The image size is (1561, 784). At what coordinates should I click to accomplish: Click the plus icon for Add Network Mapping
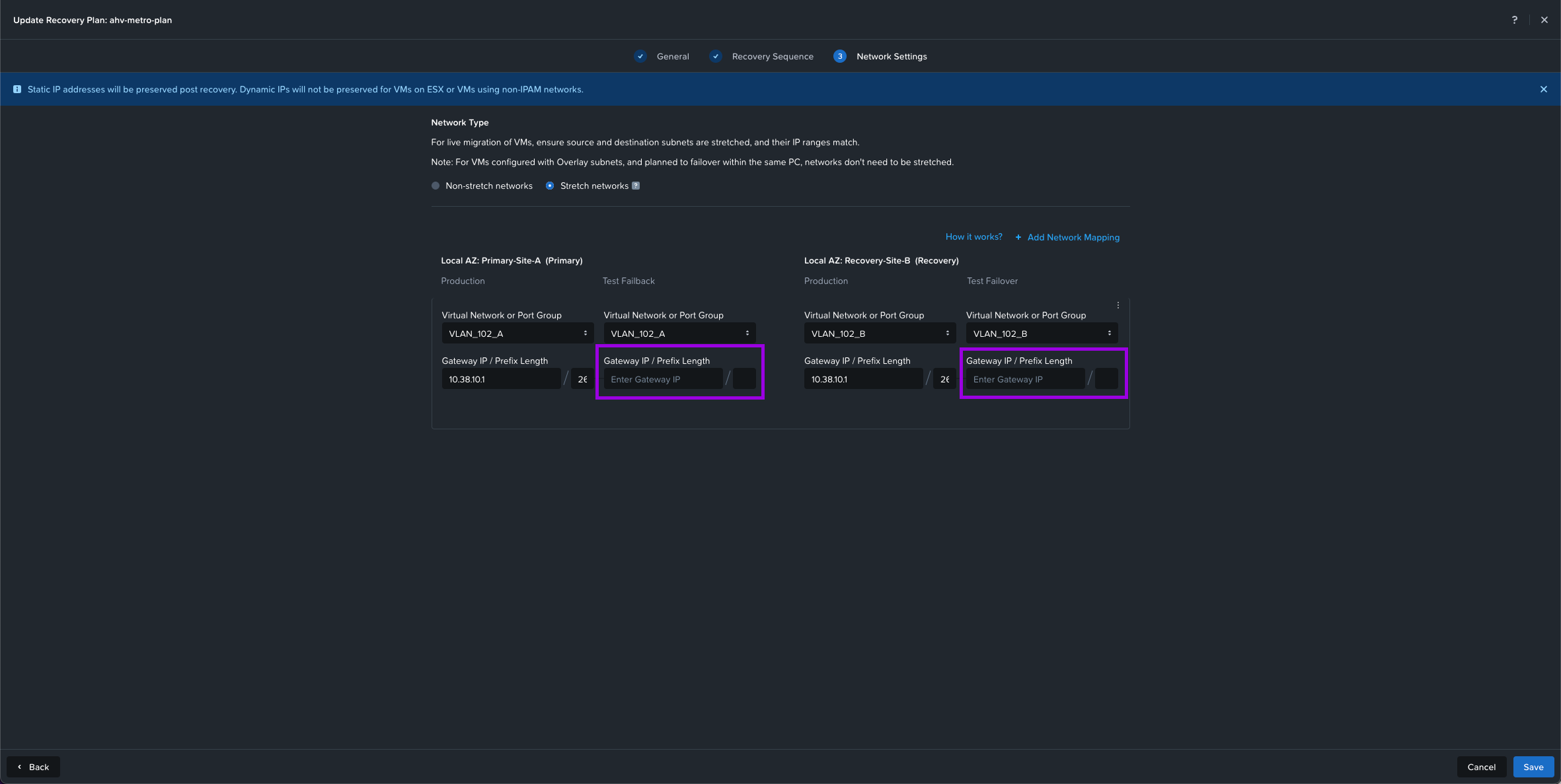[1018, 237]
